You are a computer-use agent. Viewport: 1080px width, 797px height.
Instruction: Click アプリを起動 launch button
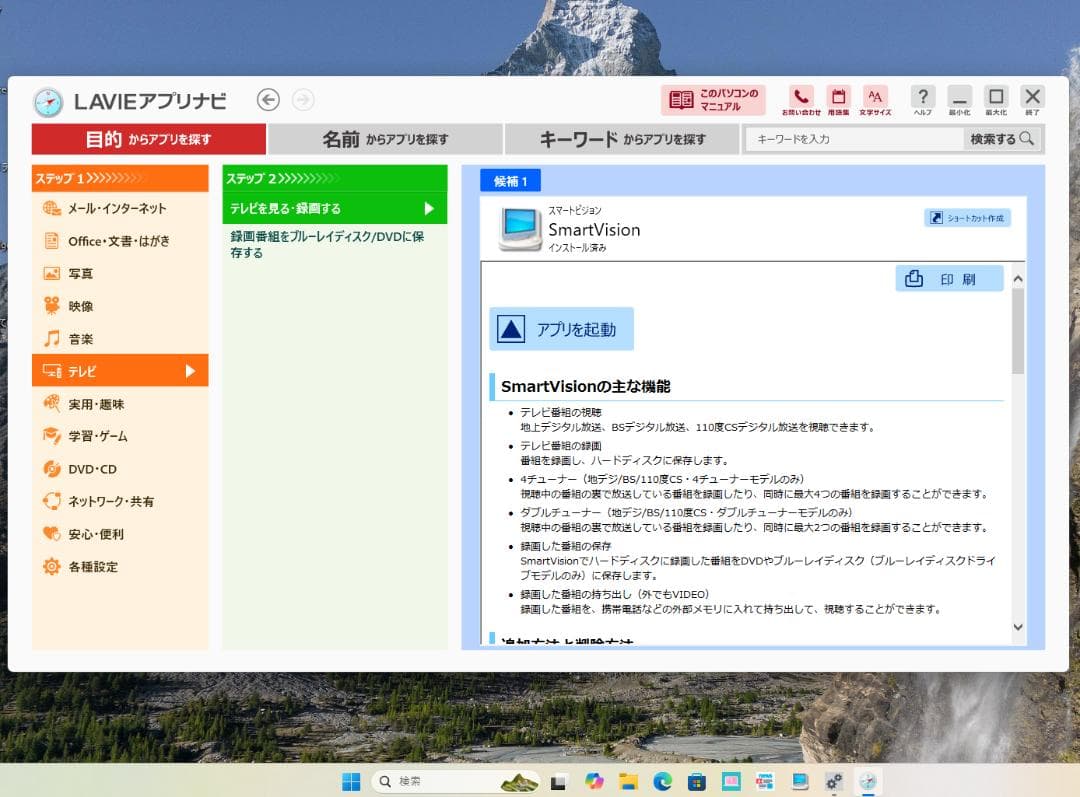pos(561,329)
